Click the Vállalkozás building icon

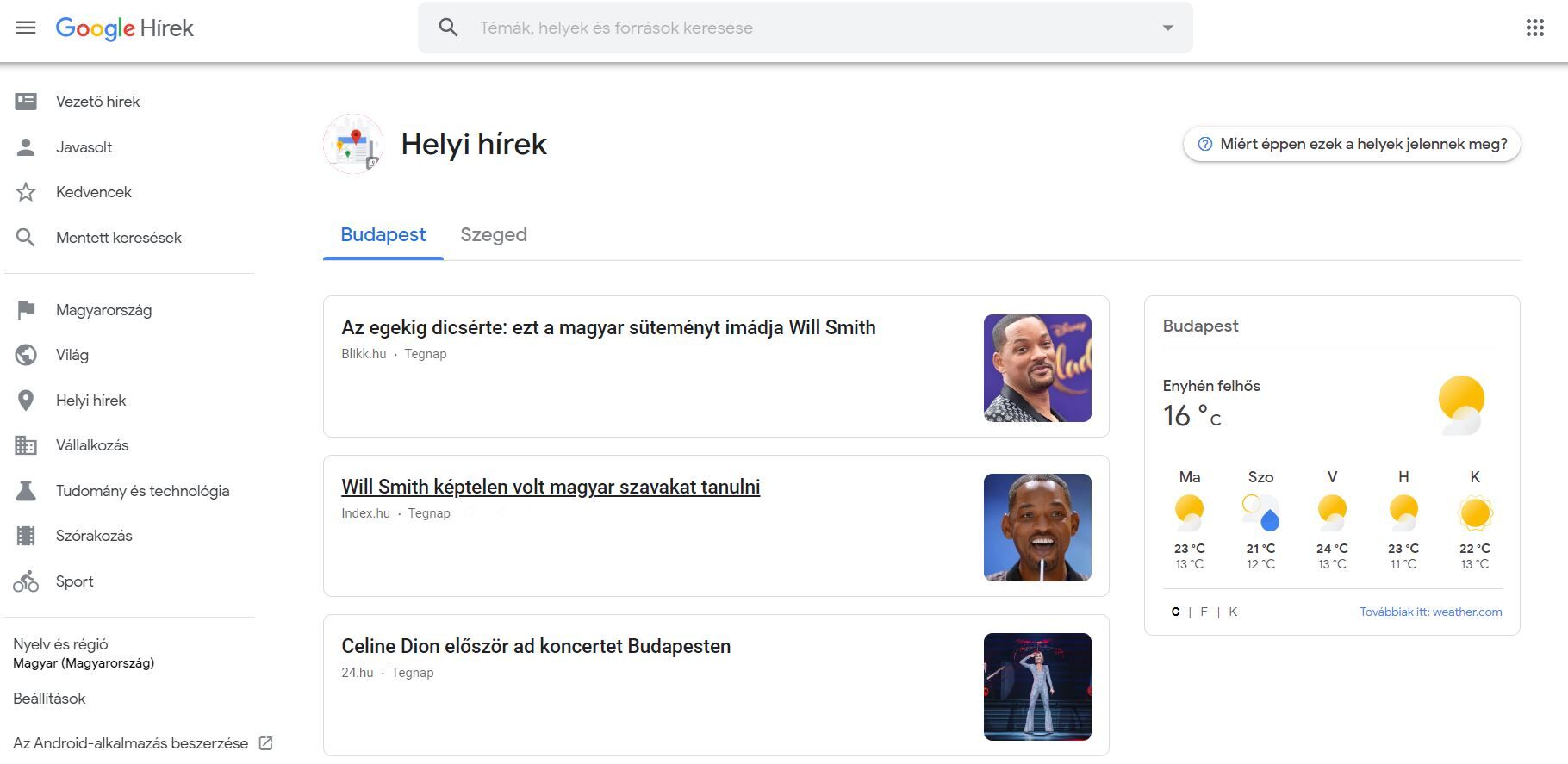[x=26, y=445]
